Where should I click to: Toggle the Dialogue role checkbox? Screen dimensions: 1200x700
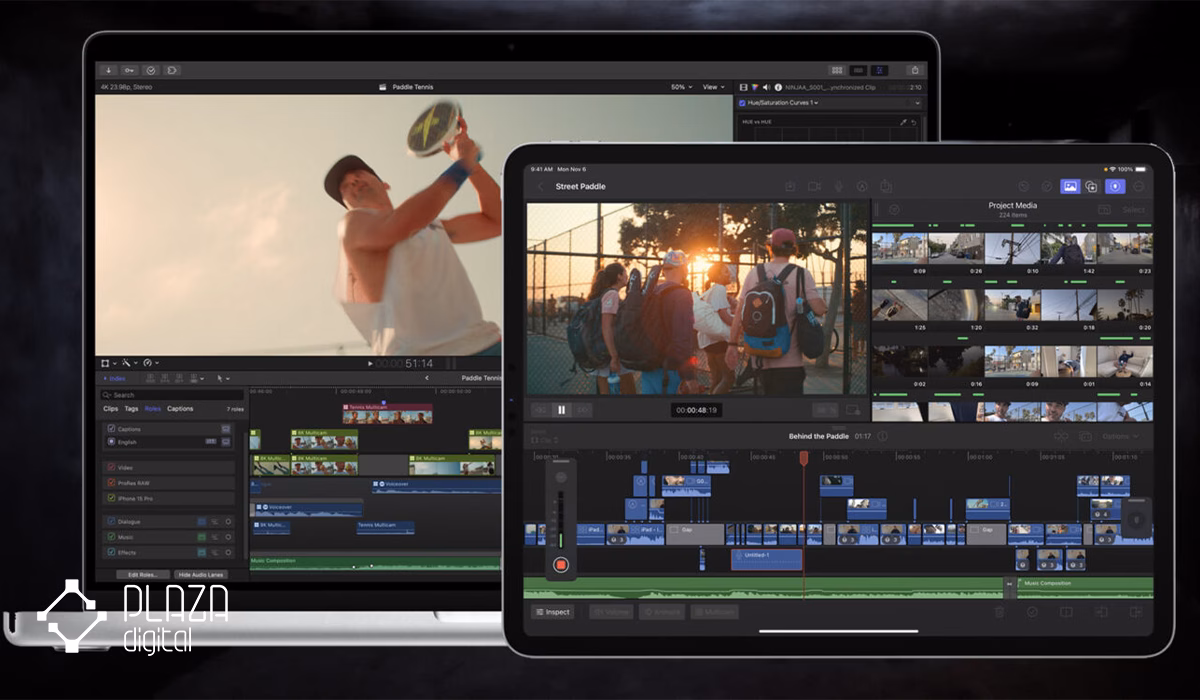[x=111, y=521]
